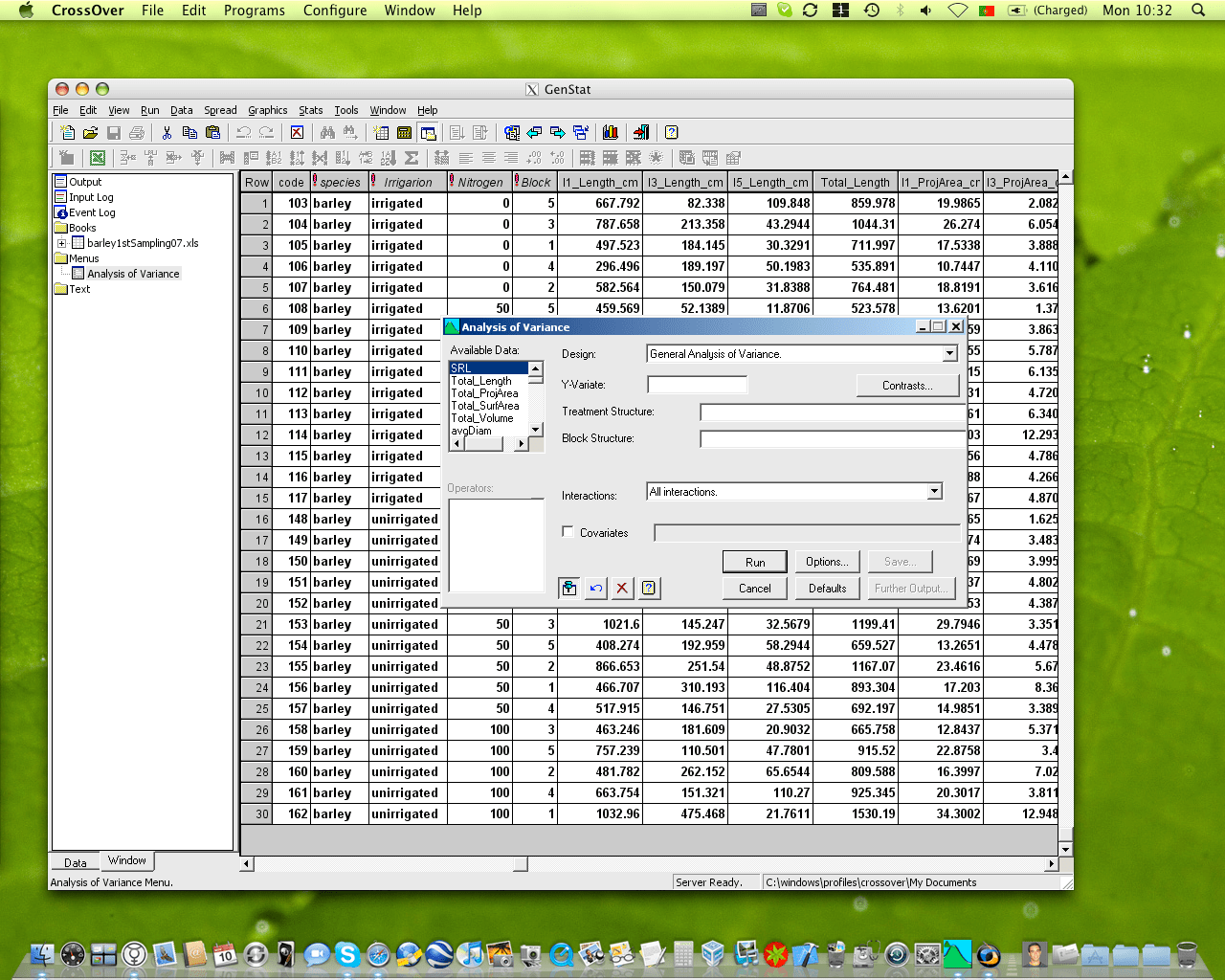Click the calculator toolbar icon
This screenshot has height=980, width=1225.
point(404,133)
